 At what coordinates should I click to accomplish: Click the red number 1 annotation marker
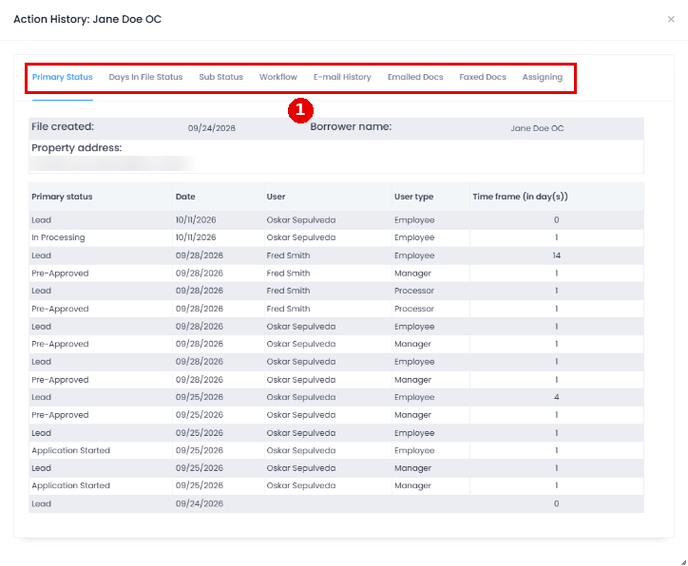(301, 110)
